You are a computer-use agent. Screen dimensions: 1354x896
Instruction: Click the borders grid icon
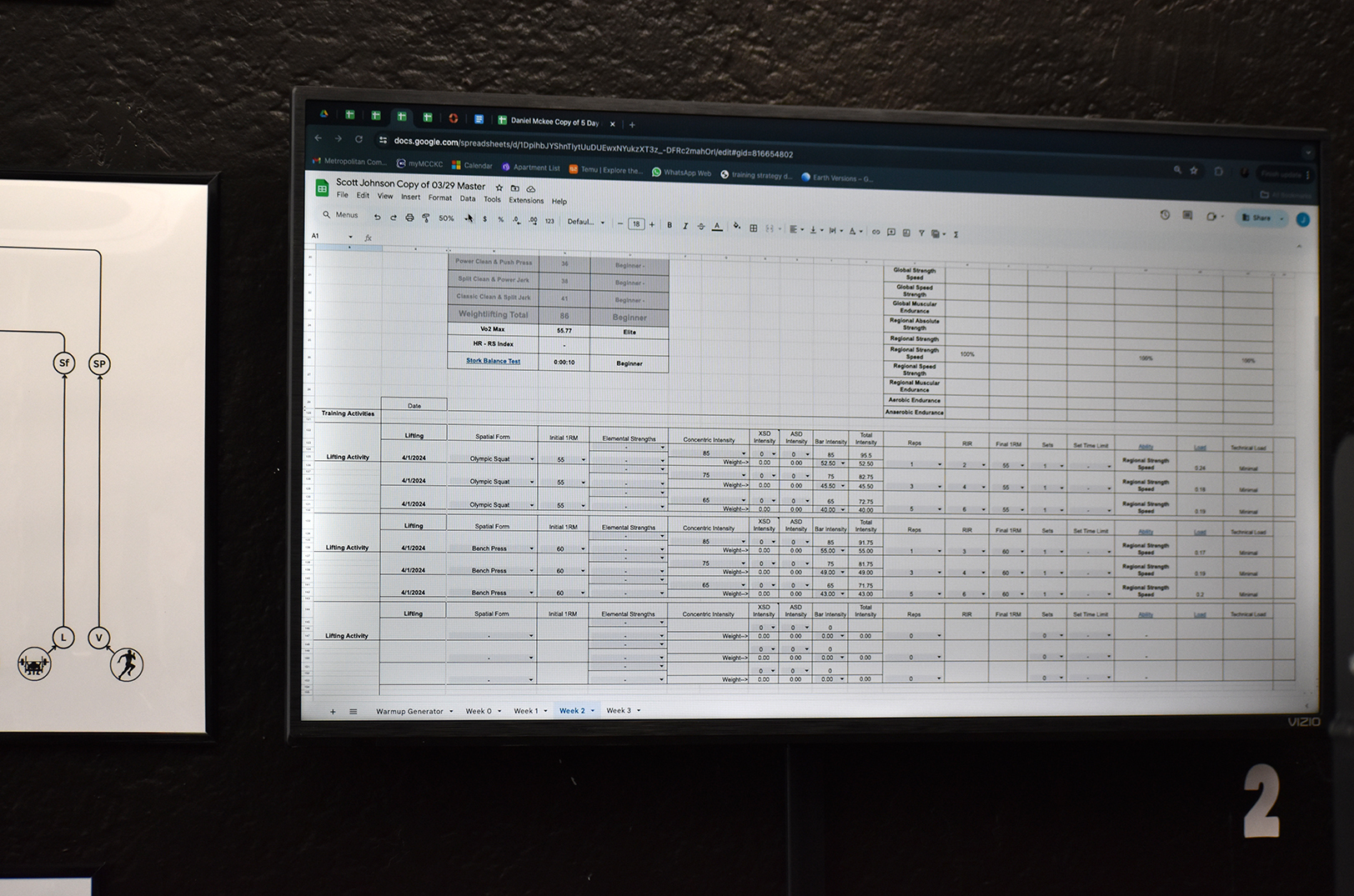click(753, 228)
